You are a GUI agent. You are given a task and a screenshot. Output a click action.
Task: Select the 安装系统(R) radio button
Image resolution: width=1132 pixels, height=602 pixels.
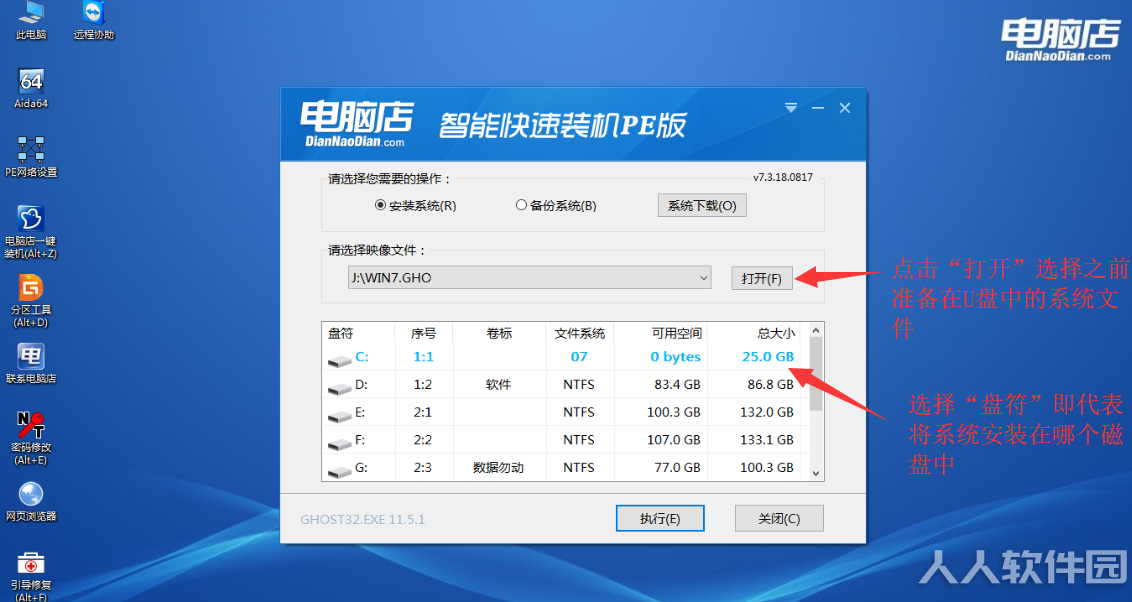tap(380, 206)
